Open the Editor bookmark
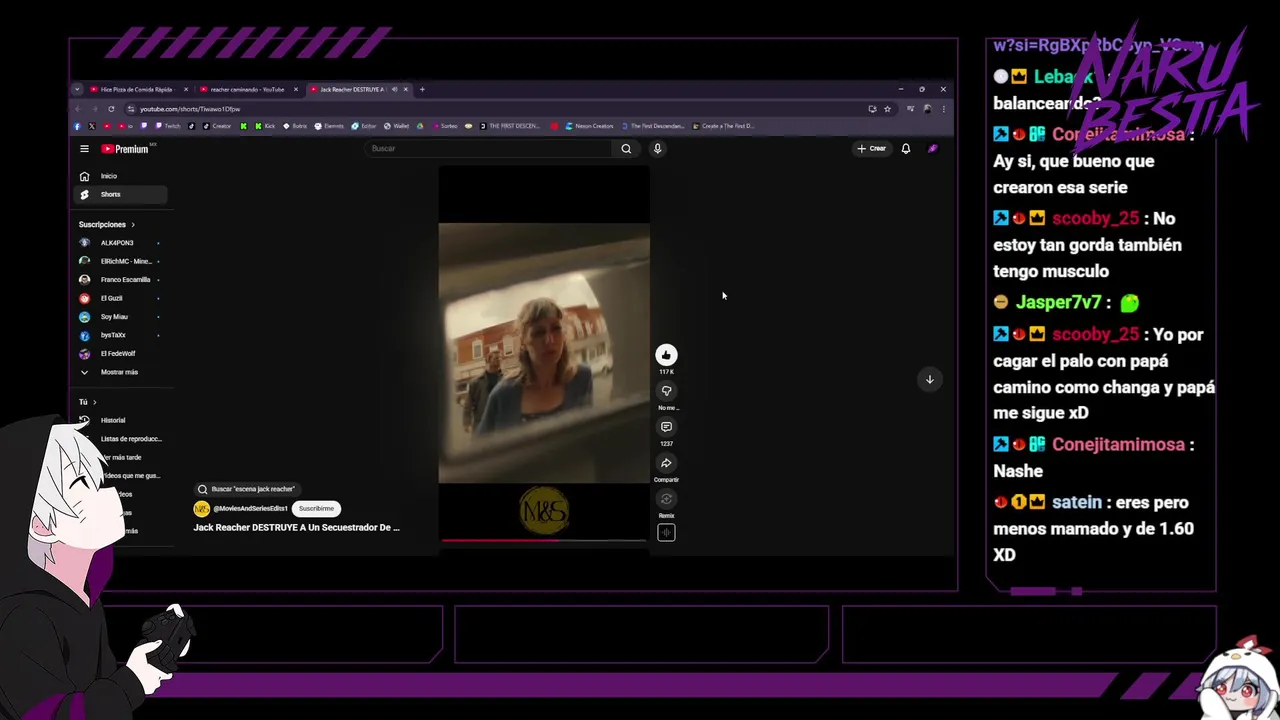This screenshot has width=1280, height=720. click(363, 126)
